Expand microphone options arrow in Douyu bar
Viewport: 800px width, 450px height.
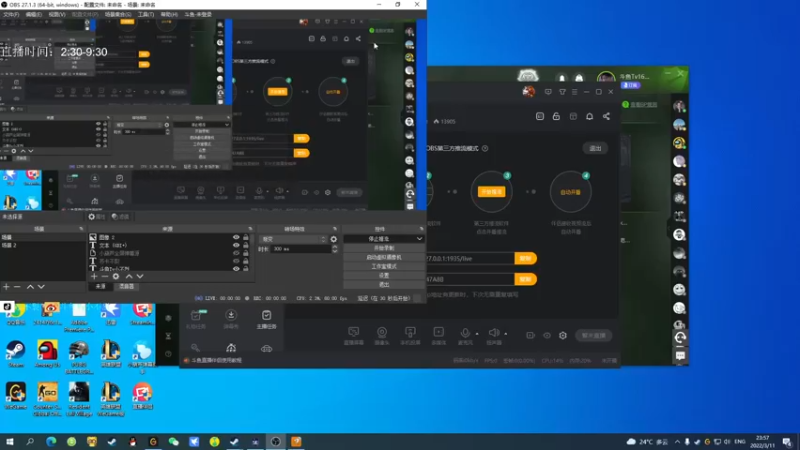coord(477,334)
